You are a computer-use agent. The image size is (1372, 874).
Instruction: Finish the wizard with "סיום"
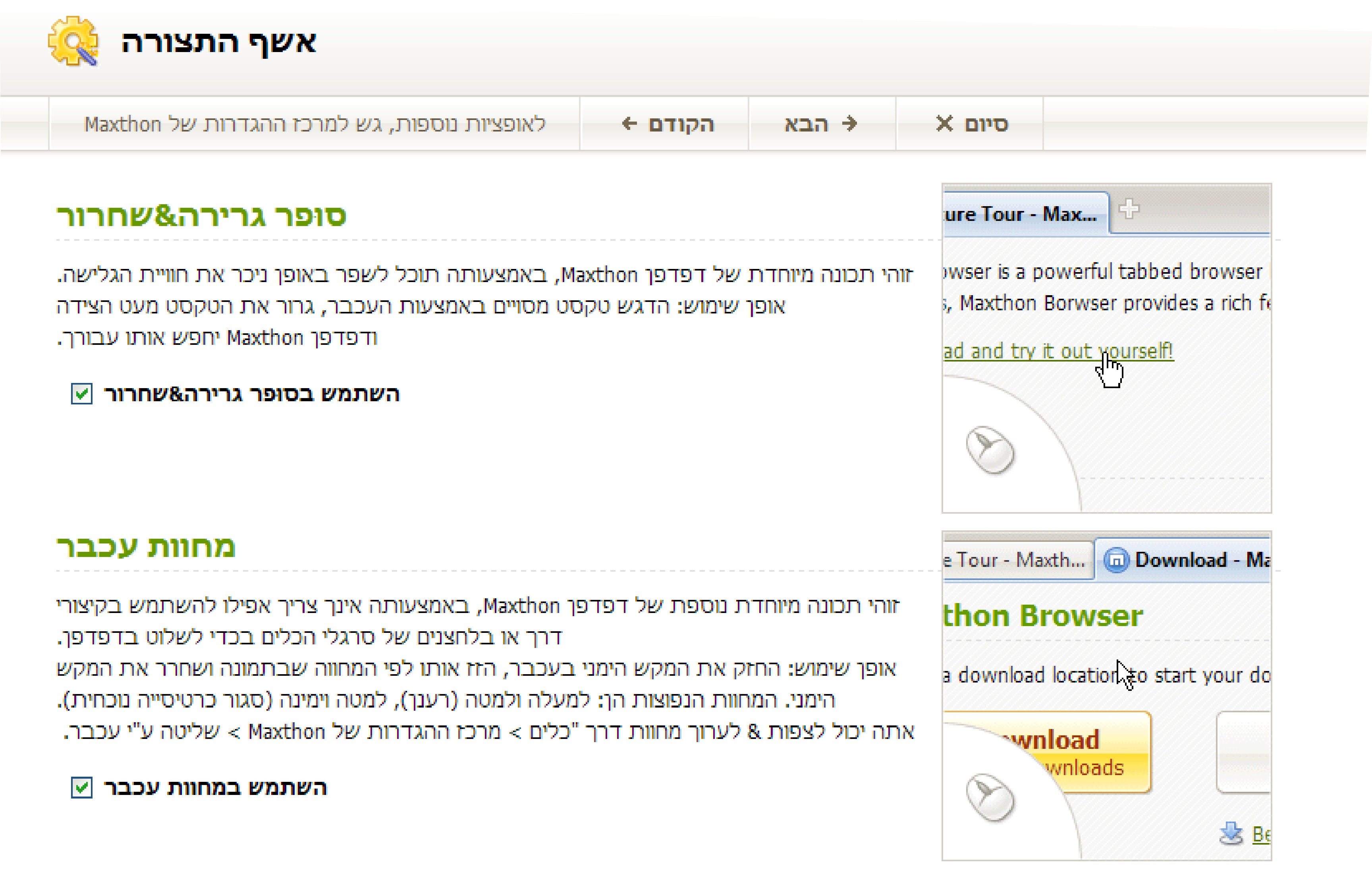coord(972,124)
